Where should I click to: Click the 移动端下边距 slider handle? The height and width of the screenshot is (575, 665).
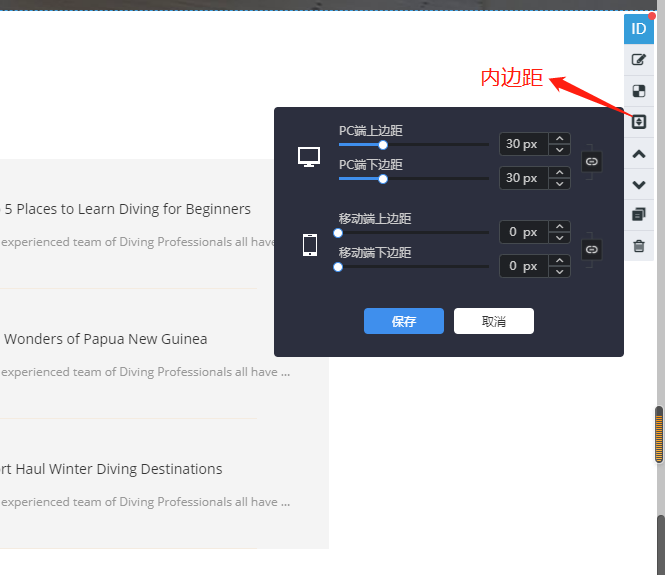[x=338, y=267]
